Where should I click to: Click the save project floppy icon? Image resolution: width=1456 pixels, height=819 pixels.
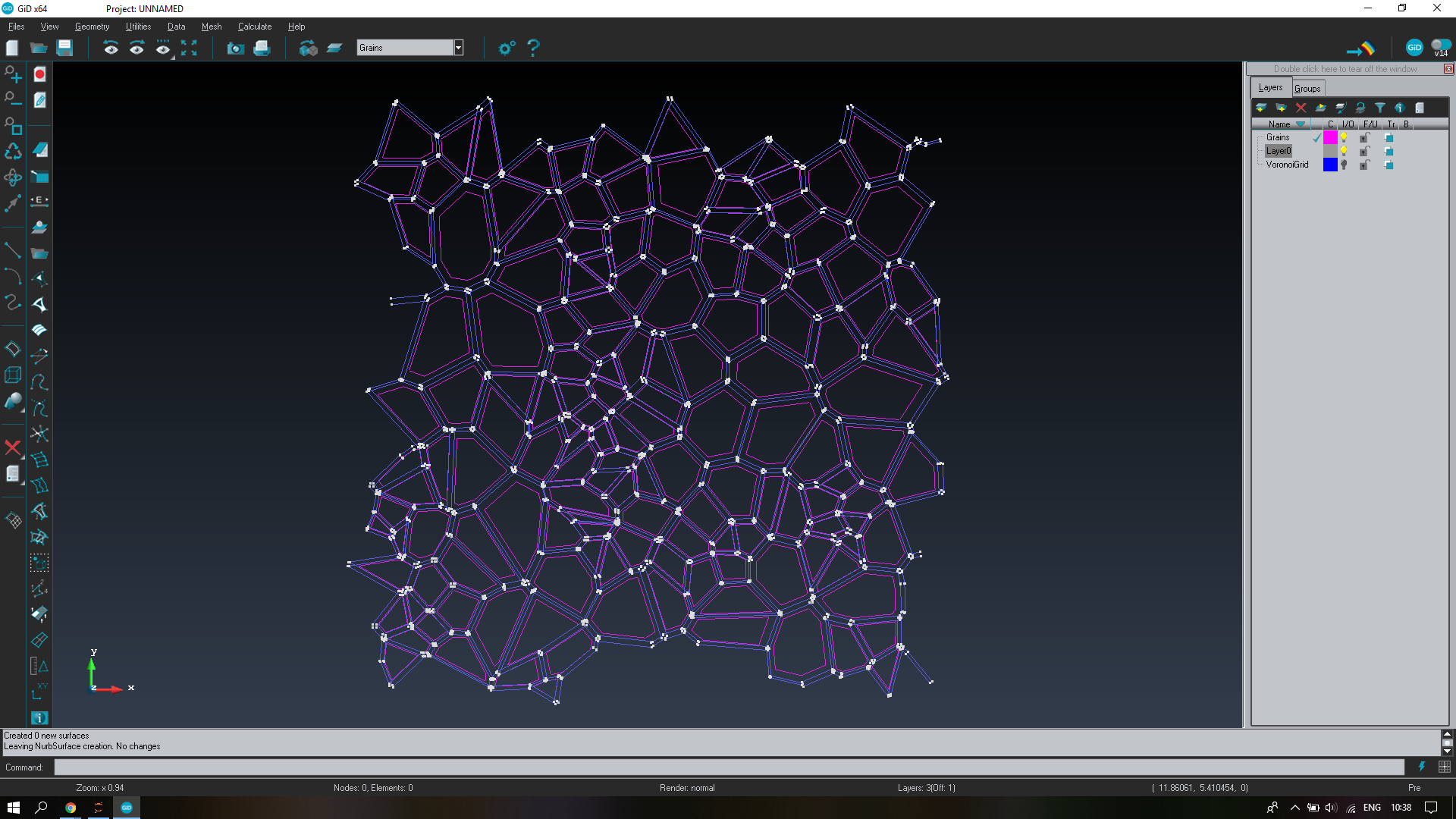pyautogui.click(x=64, y=48)
